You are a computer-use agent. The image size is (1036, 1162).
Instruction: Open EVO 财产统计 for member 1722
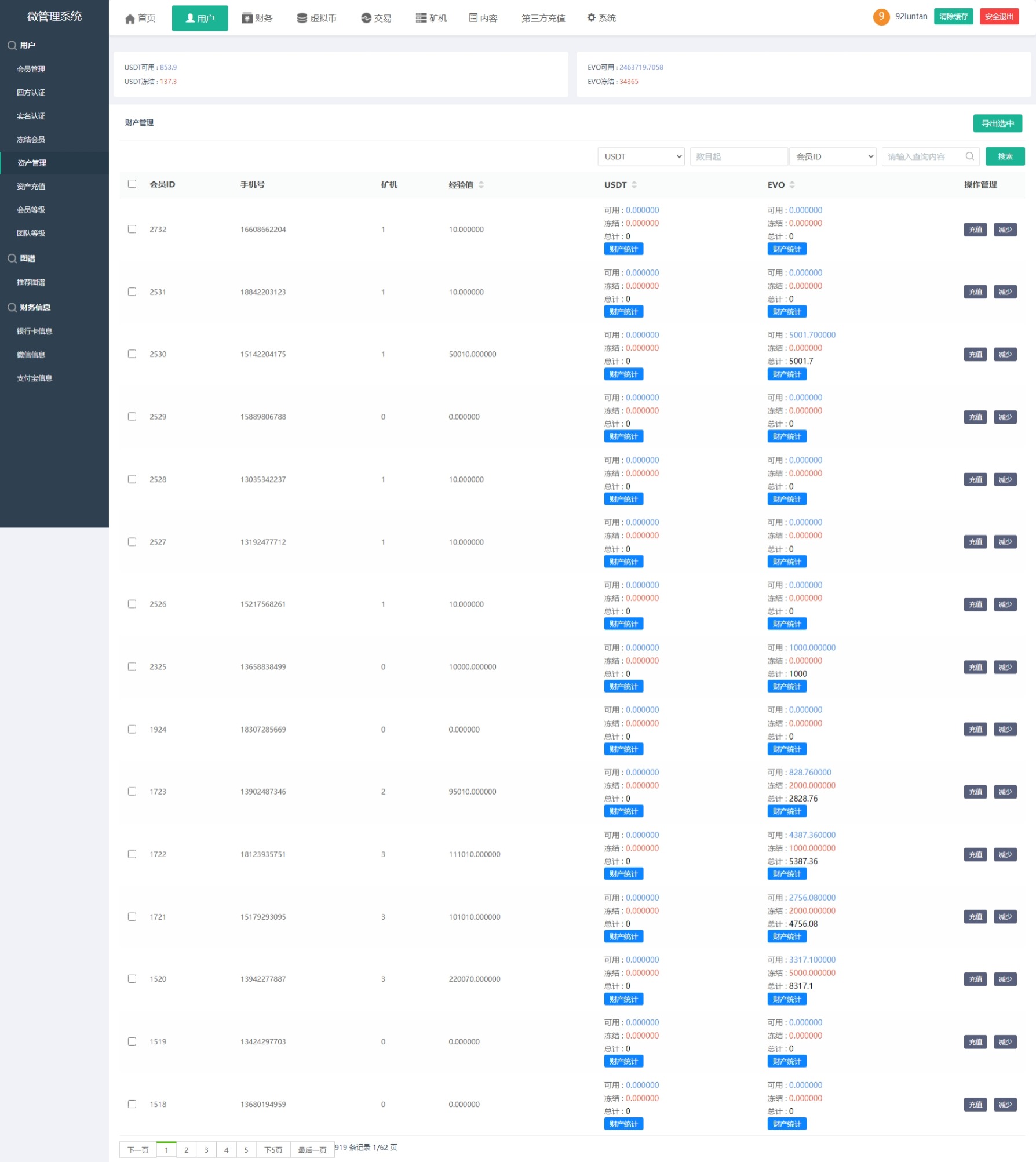(x=787, y=874)
